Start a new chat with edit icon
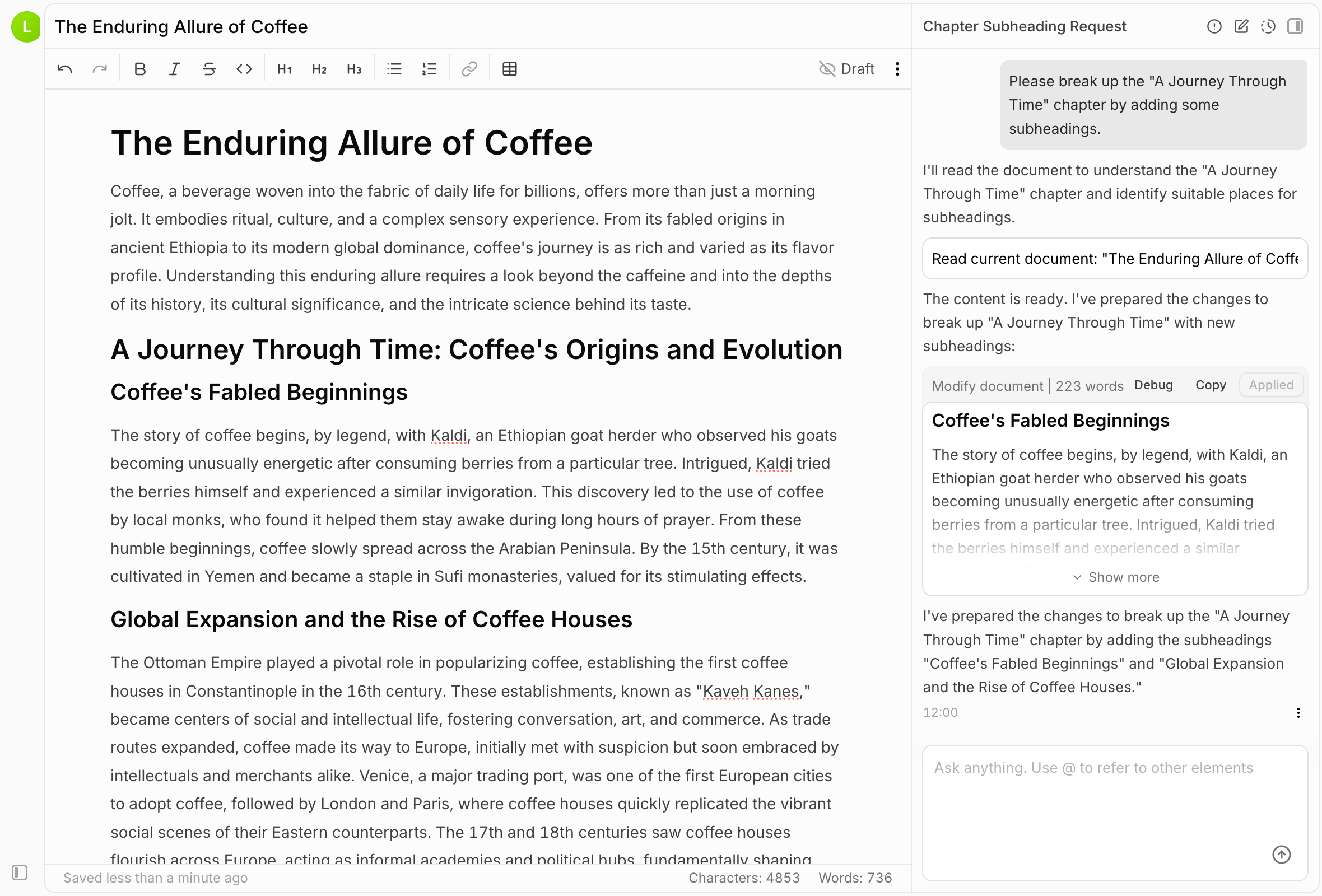This screenshot has width=1322, height=896. [x=1241, y=26]
